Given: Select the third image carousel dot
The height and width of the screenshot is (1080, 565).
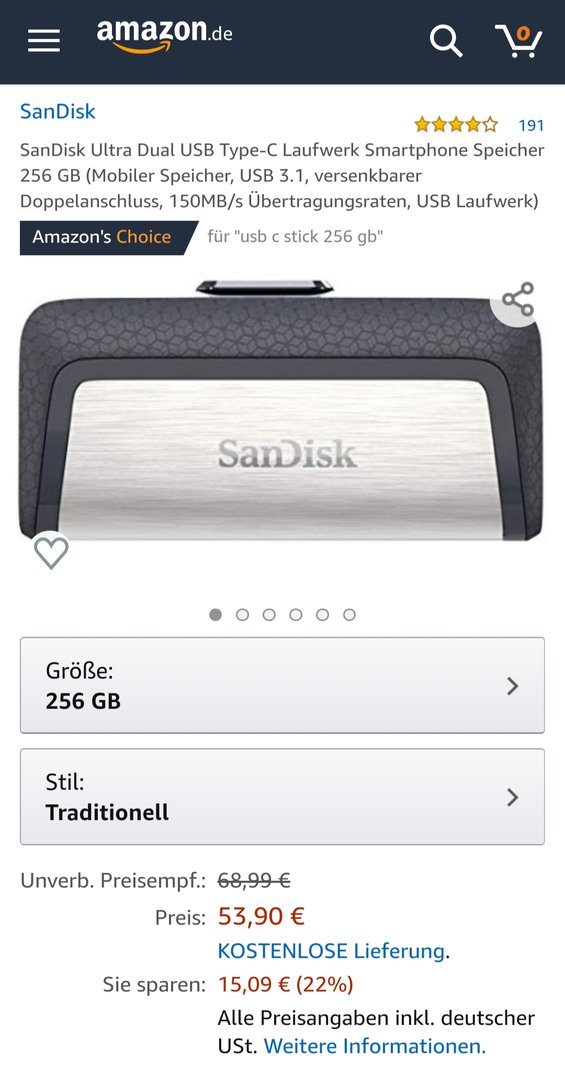Looking at the screenshot, I should pos(269,614).
